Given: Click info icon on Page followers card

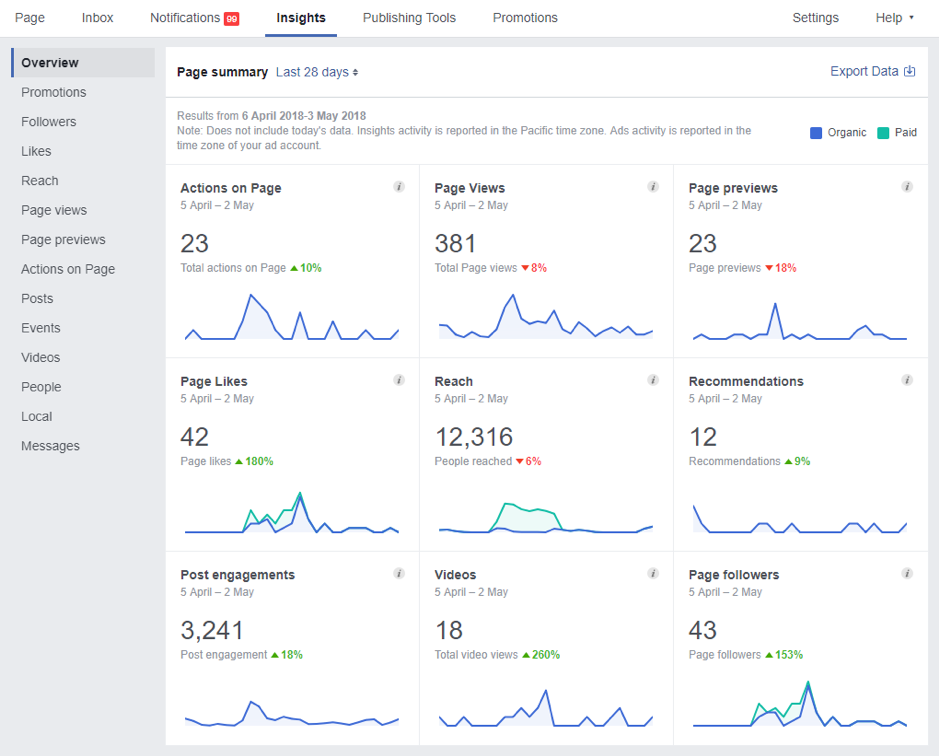Looking at the screenshot, I should (x=907, y=573).
